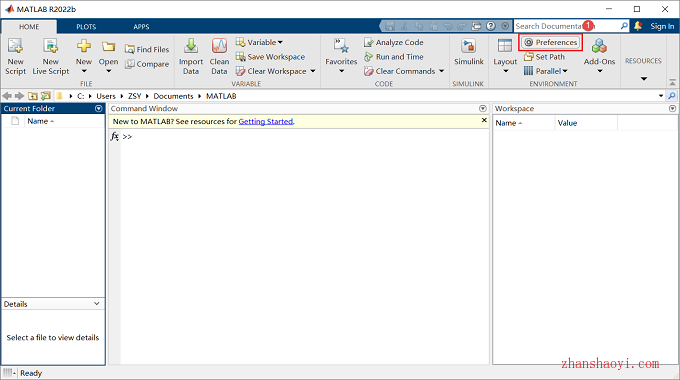680x380 pixels.
Task: Launch Simulink from the toolstrip
Action: point(468,52)
